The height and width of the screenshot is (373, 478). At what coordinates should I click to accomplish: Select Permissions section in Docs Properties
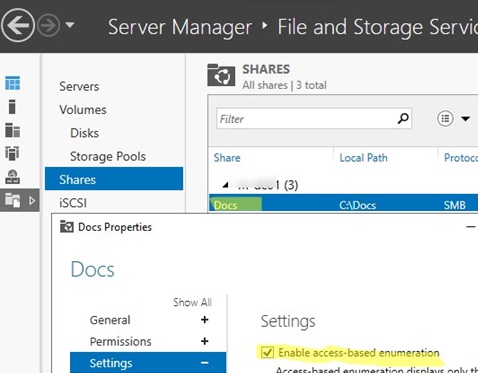tap(121, 342)
